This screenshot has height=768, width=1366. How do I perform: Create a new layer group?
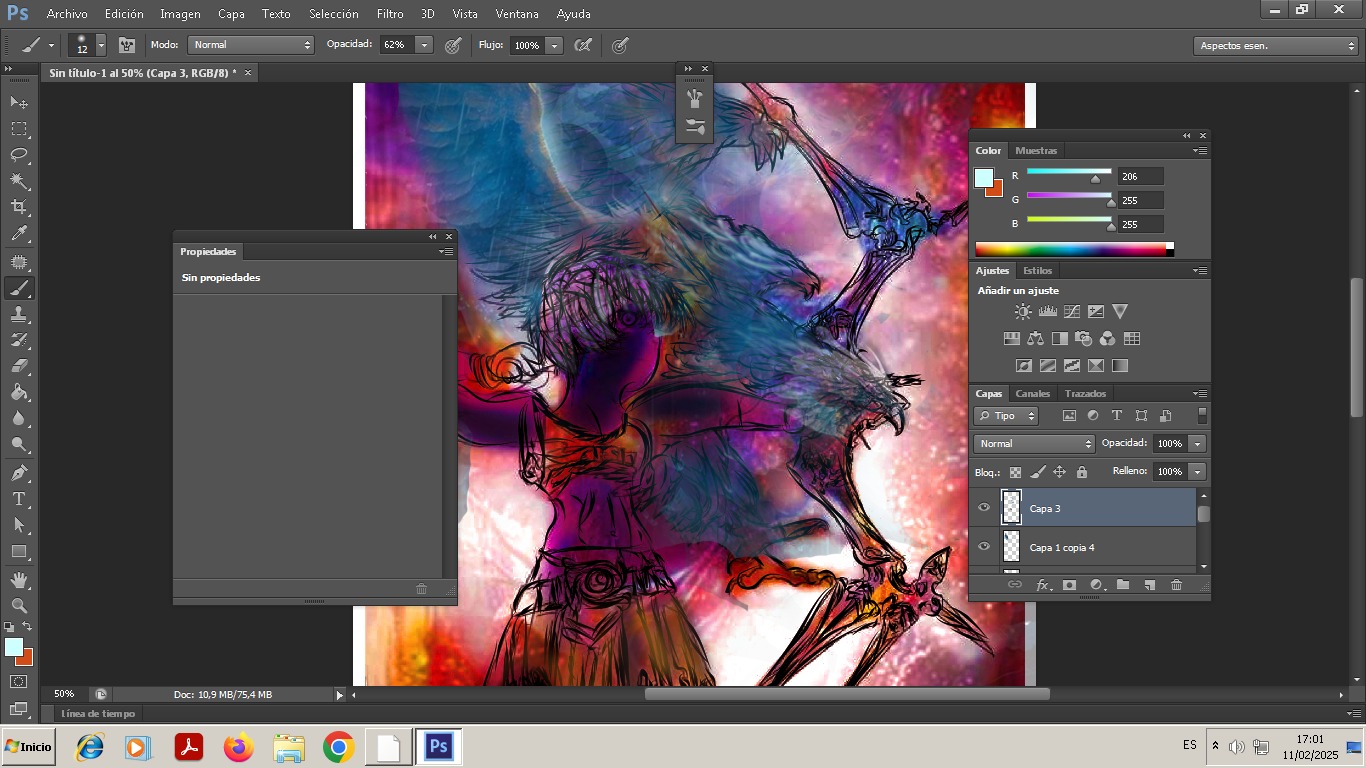pyautogui.click(x=1123, y=585)
